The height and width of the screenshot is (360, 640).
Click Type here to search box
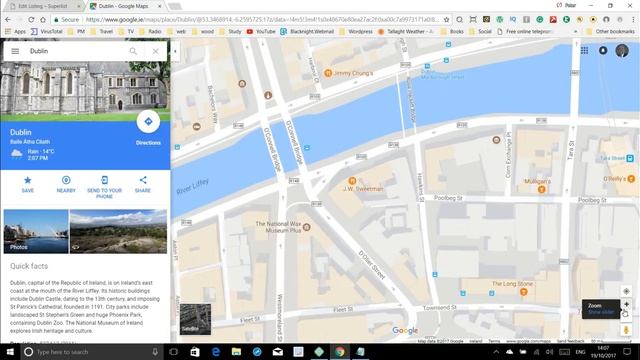click(92, 351)
